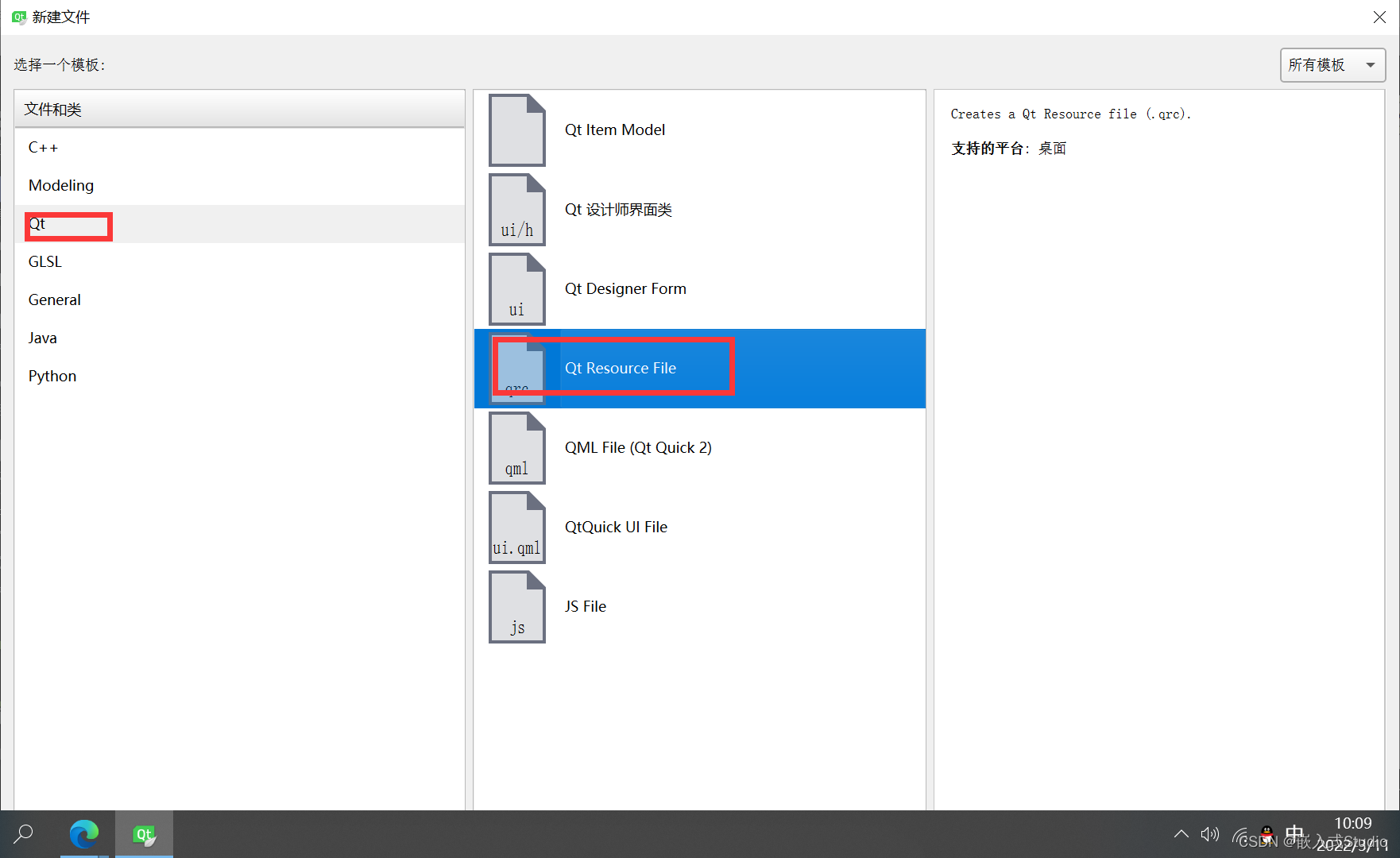Viewport: 1400px width, 858px height.
Task: Click the Qt Item Model file icon
Action: point(517,130)
